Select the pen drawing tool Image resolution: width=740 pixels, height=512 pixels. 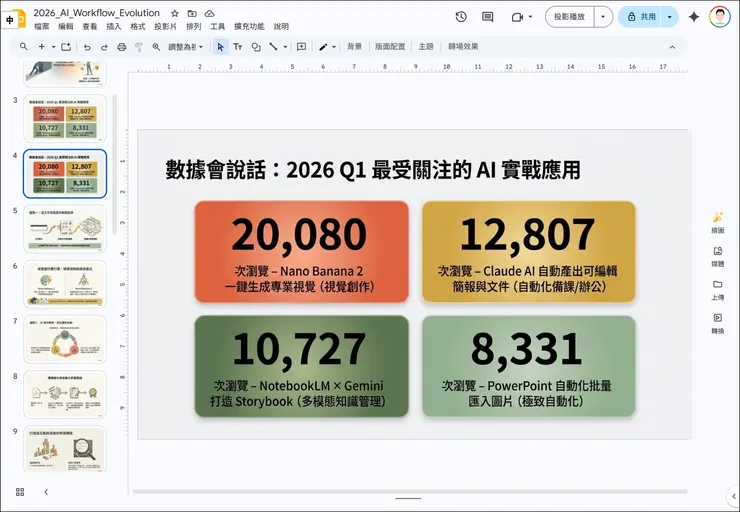pos(323,47)
